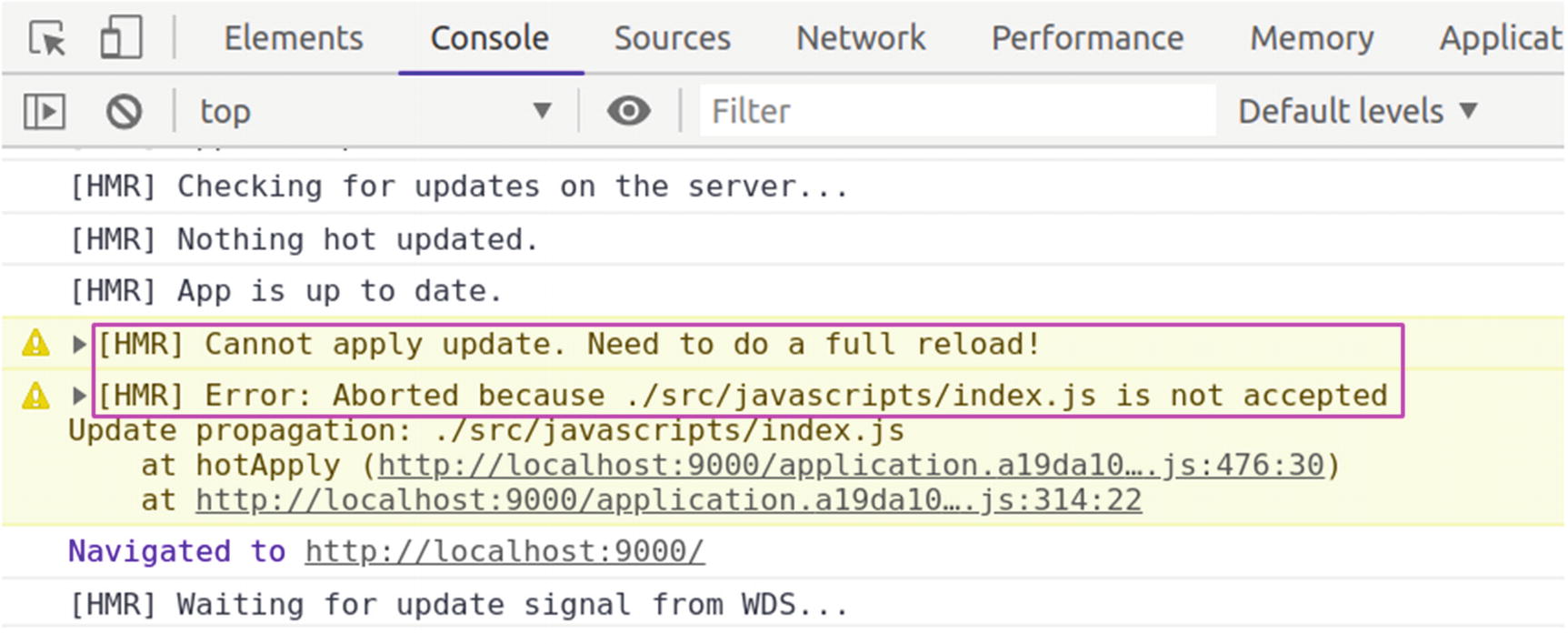
Task: Clear the console with the ban icon
Action: click(x=124, y=112)
